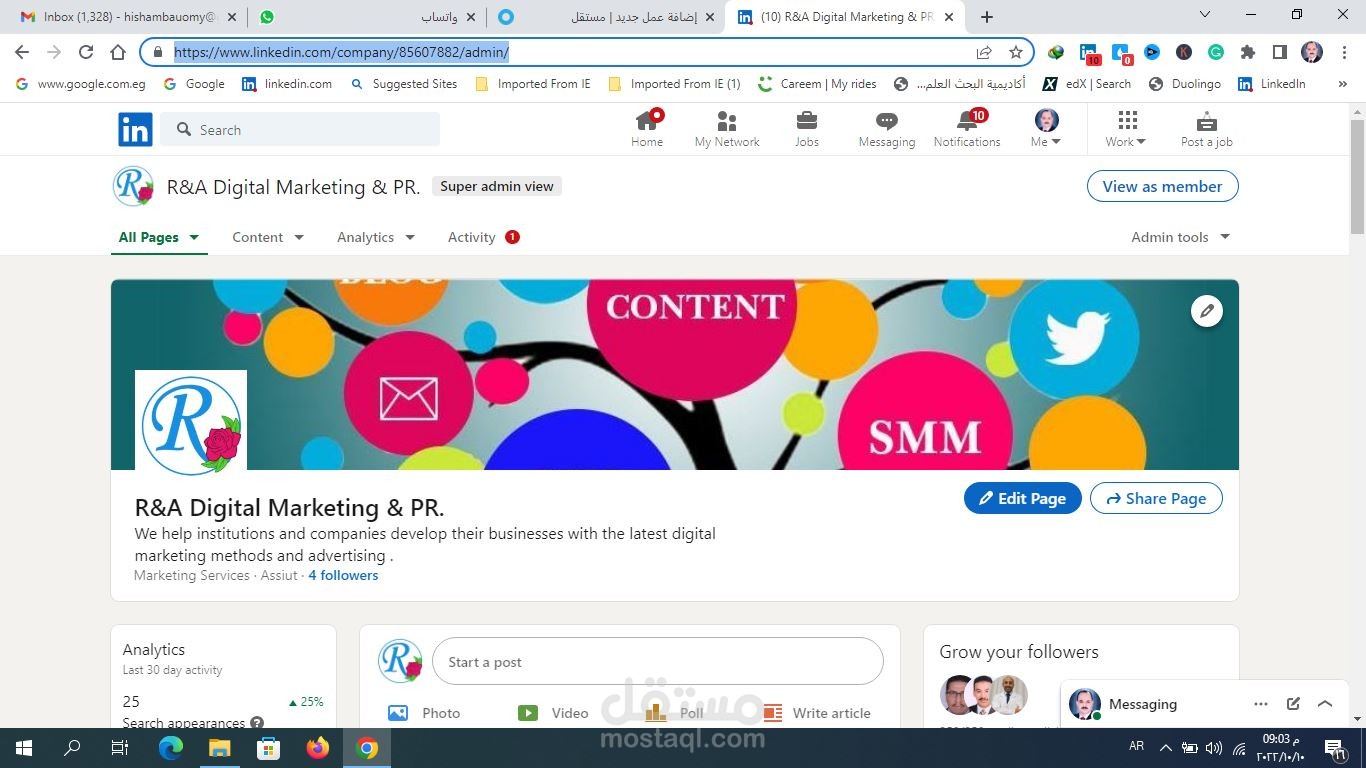
Task: Add a Photo to post
Action: pyautogui.click(x=424, y=713)
